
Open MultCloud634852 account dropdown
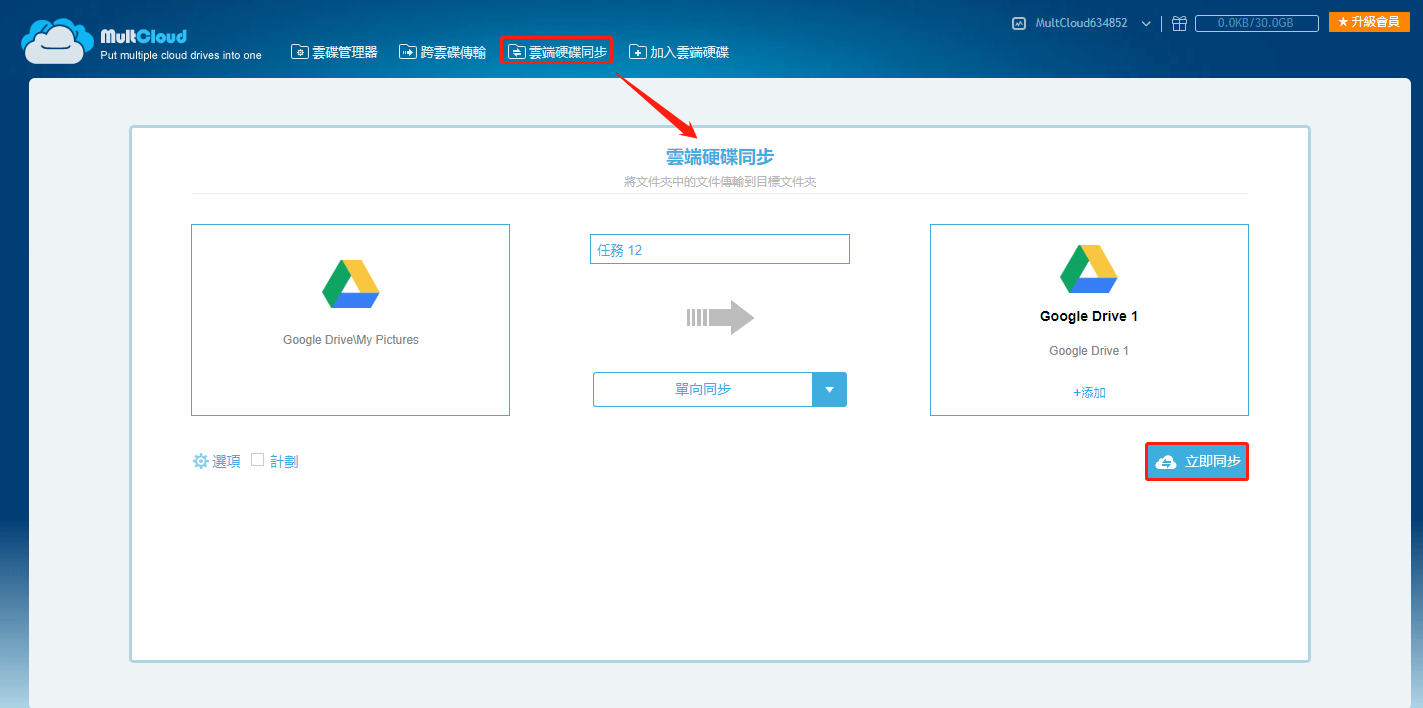[x=1093, y=23]
